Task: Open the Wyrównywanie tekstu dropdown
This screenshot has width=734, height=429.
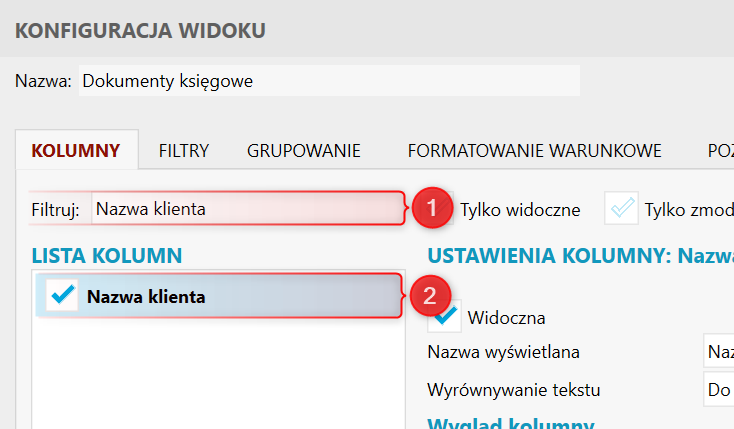Action: pos(718,389)
